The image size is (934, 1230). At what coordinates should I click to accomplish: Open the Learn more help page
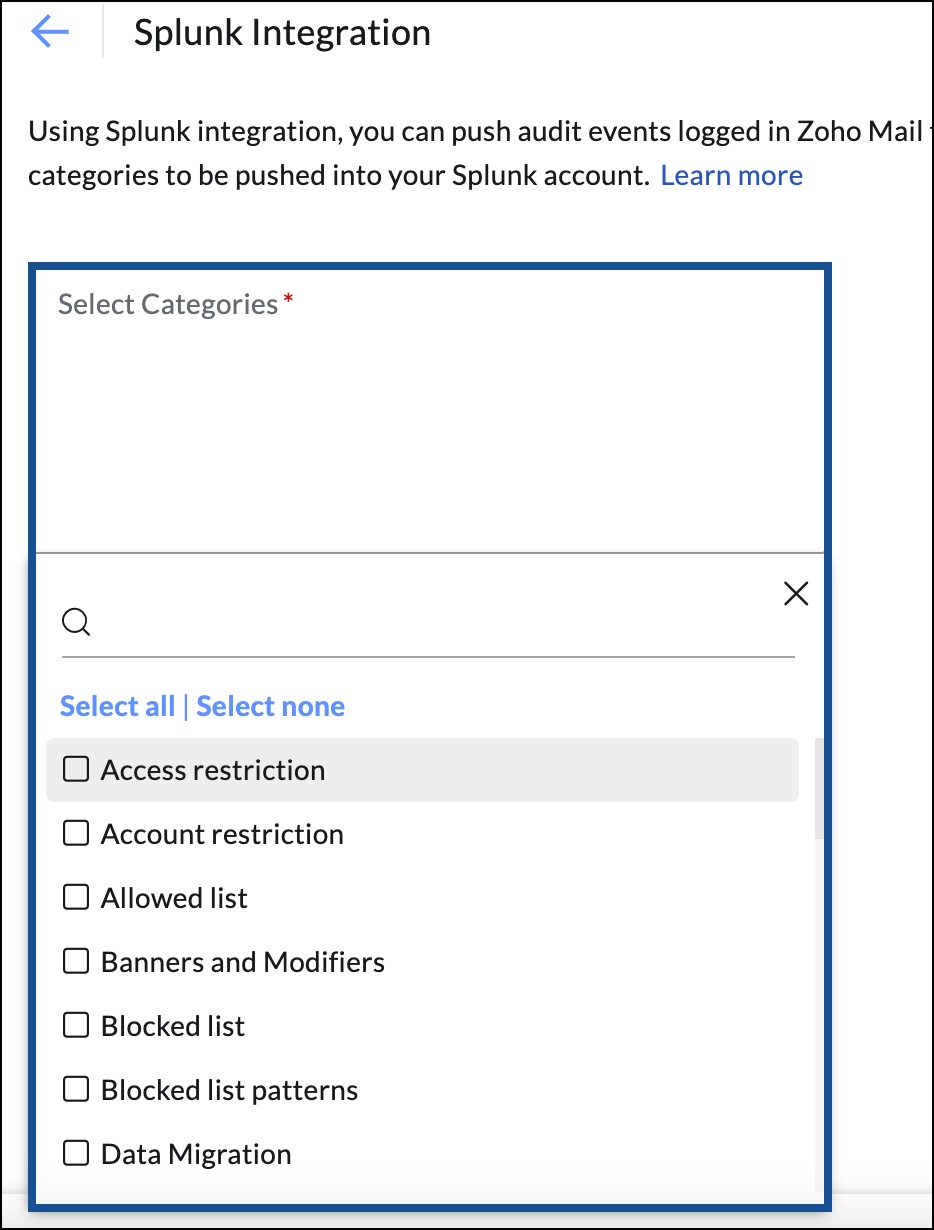[x=731, y=175]
